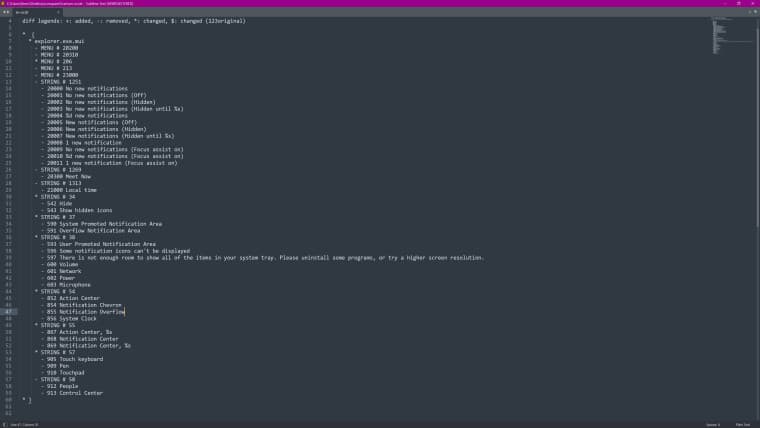
Task: Click the line '867 Action Center, %s'
Action: tap(77, 333)
